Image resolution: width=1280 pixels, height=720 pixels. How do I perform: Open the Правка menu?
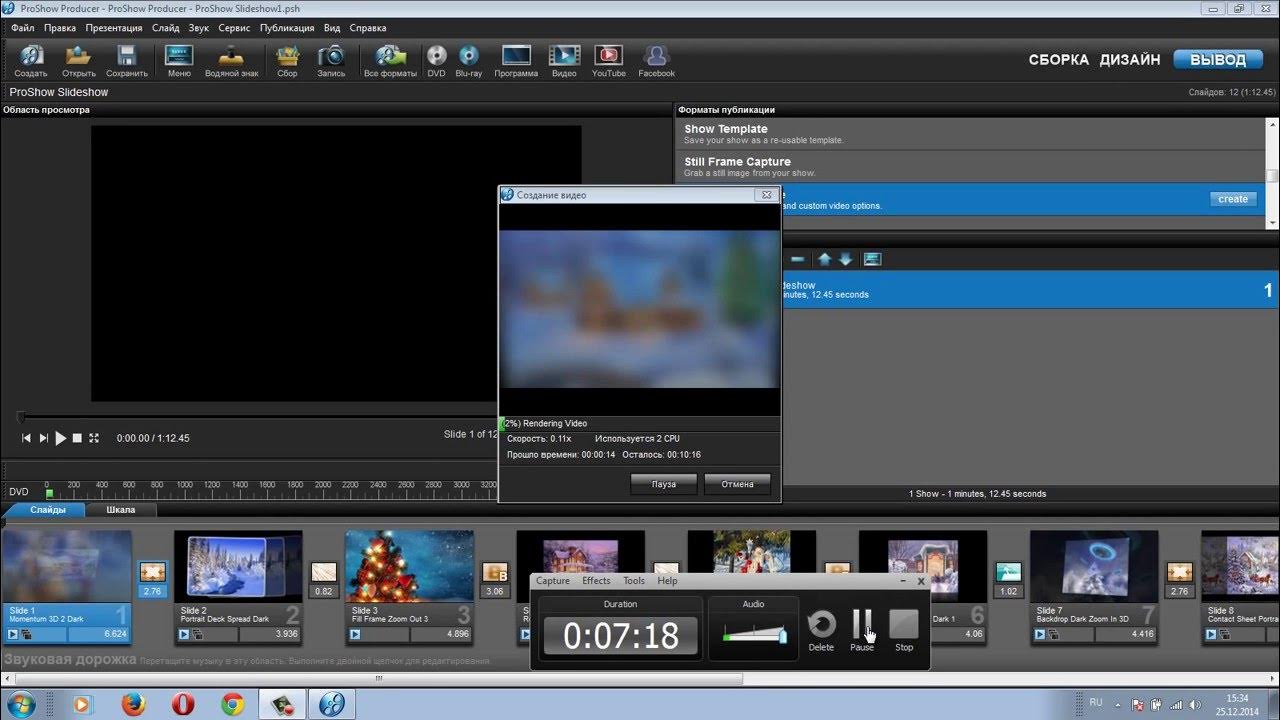click(60, 28)
